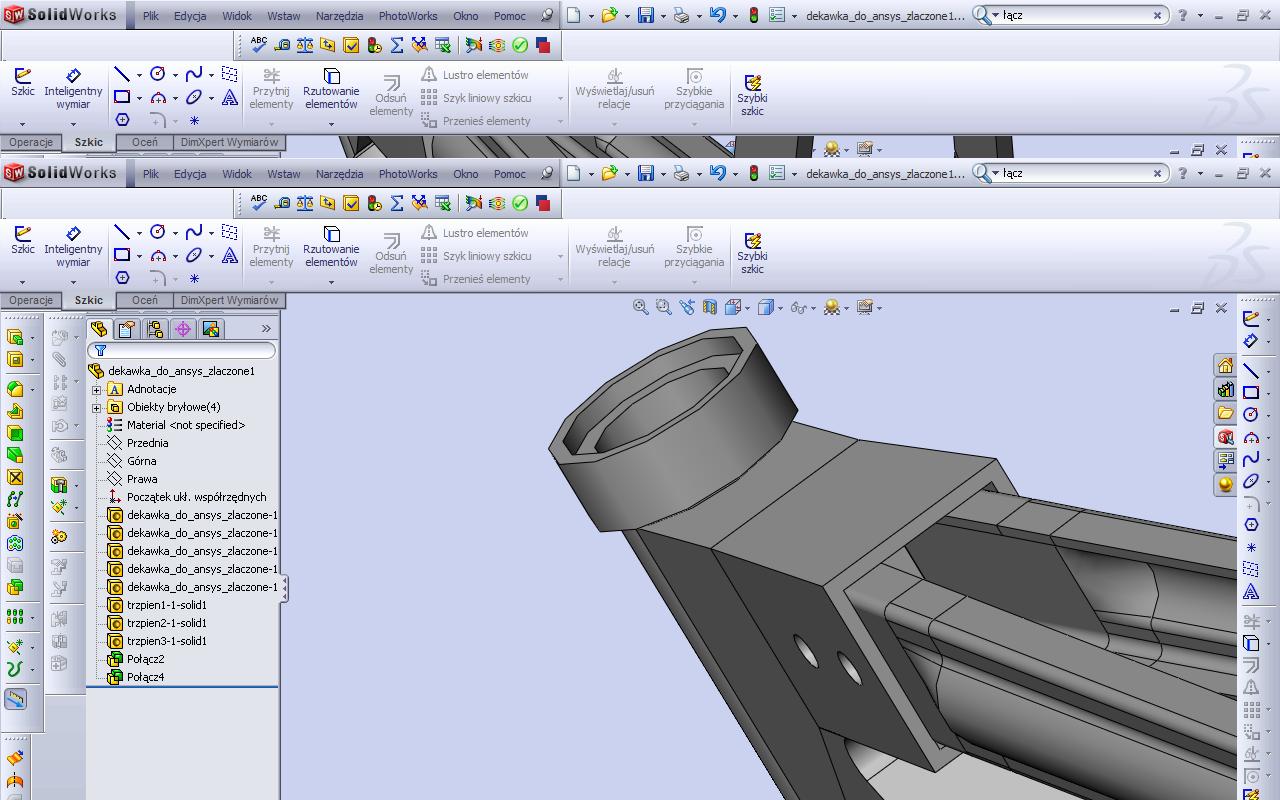Switch to Operacje tab in the front window
Image resolution: width=1280 pixels, height=800 pixels.
click(x=31, y=300)
